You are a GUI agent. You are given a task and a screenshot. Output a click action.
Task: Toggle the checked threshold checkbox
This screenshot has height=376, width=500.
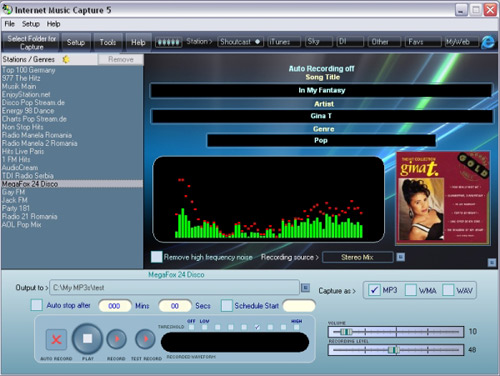coord(257,327)
